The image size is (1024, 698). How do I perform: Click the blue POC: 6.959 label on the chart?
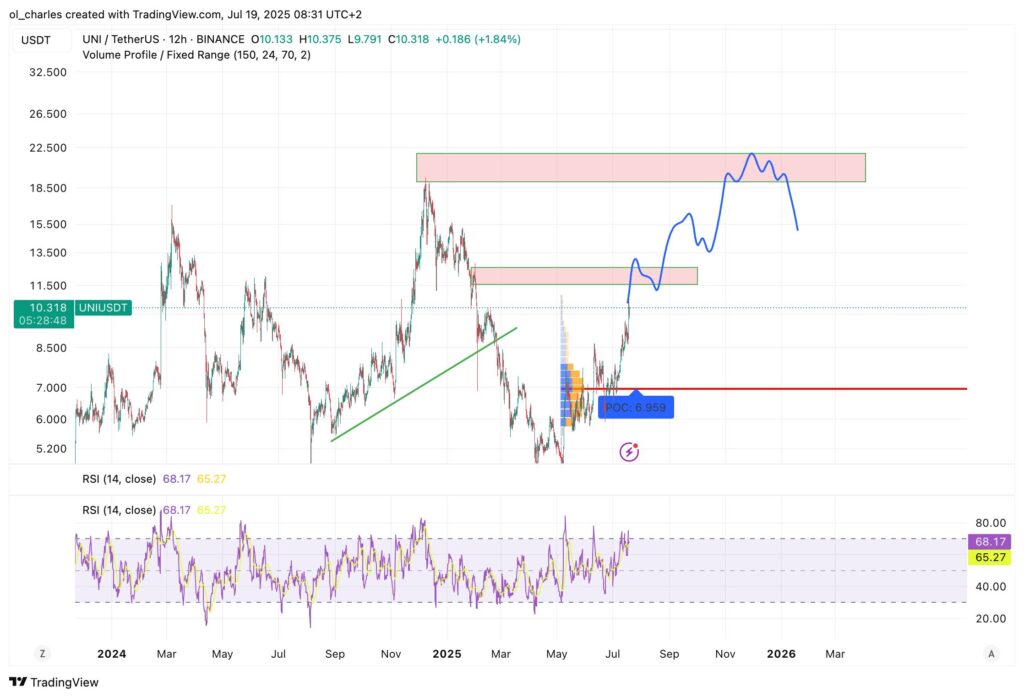(x=636, y=406)
